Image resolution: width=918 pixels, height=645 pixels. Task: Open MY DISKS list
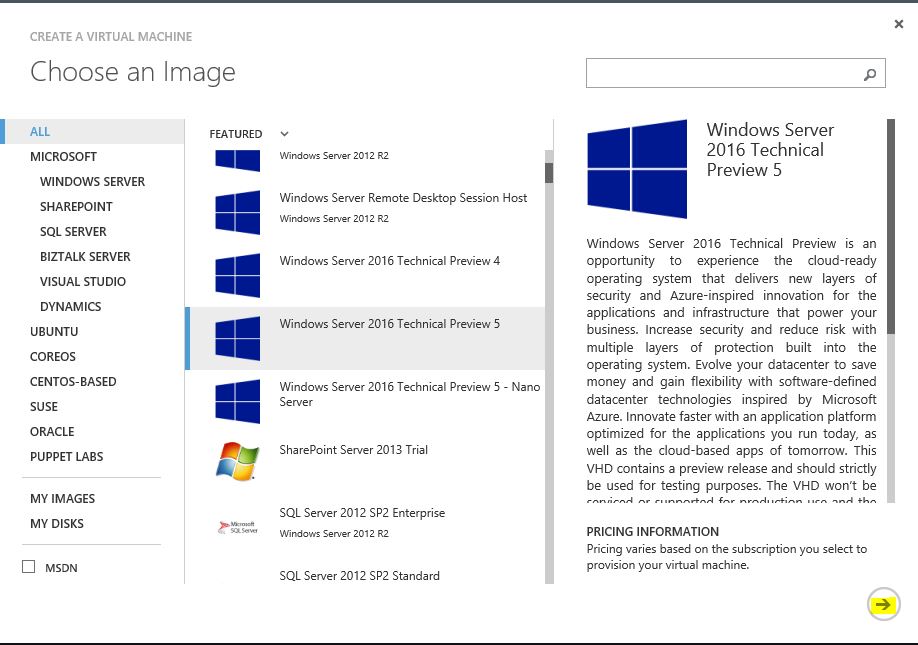(x=57, y=524)
